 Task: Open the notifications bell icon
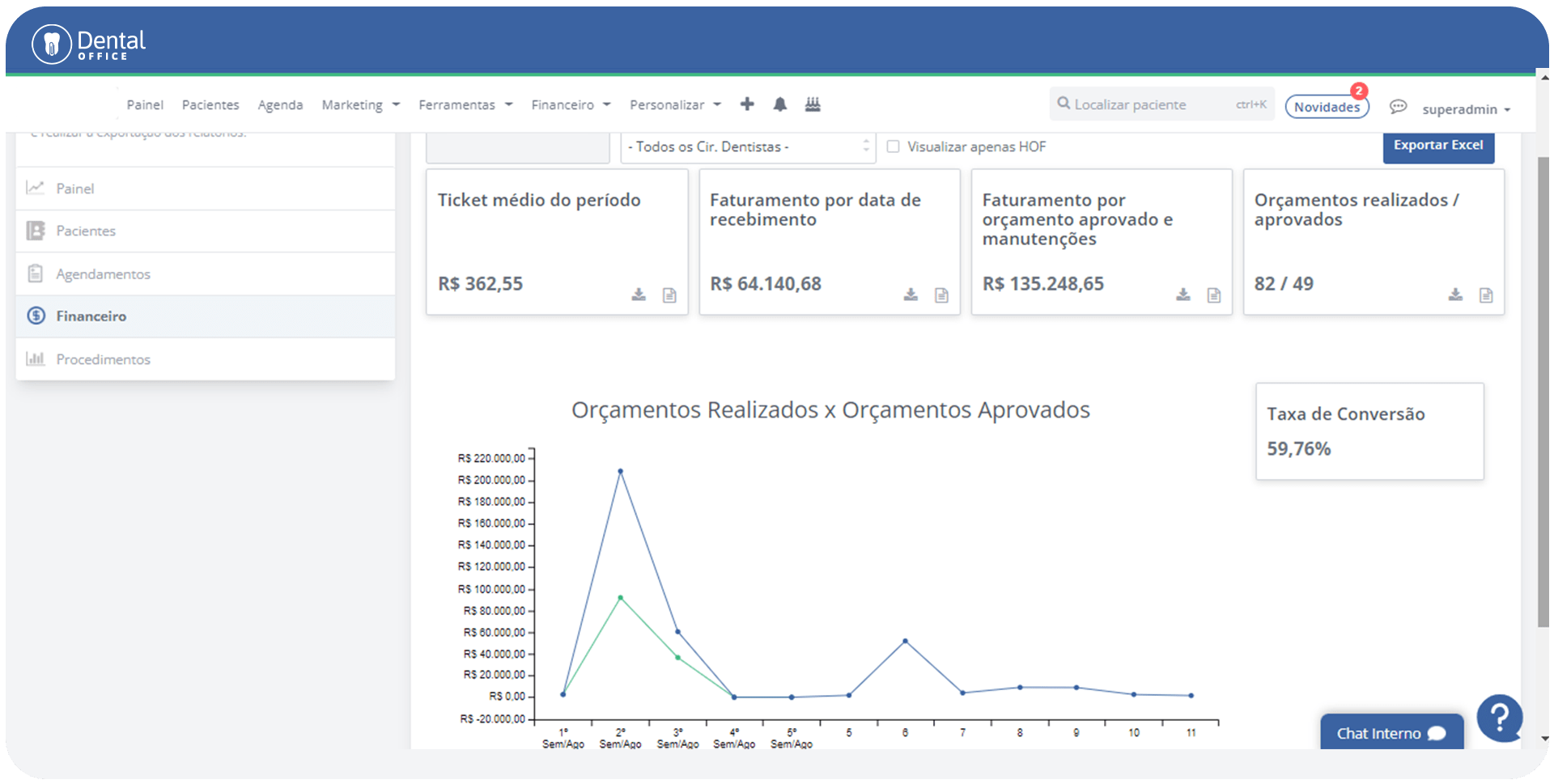coord(779,104)
